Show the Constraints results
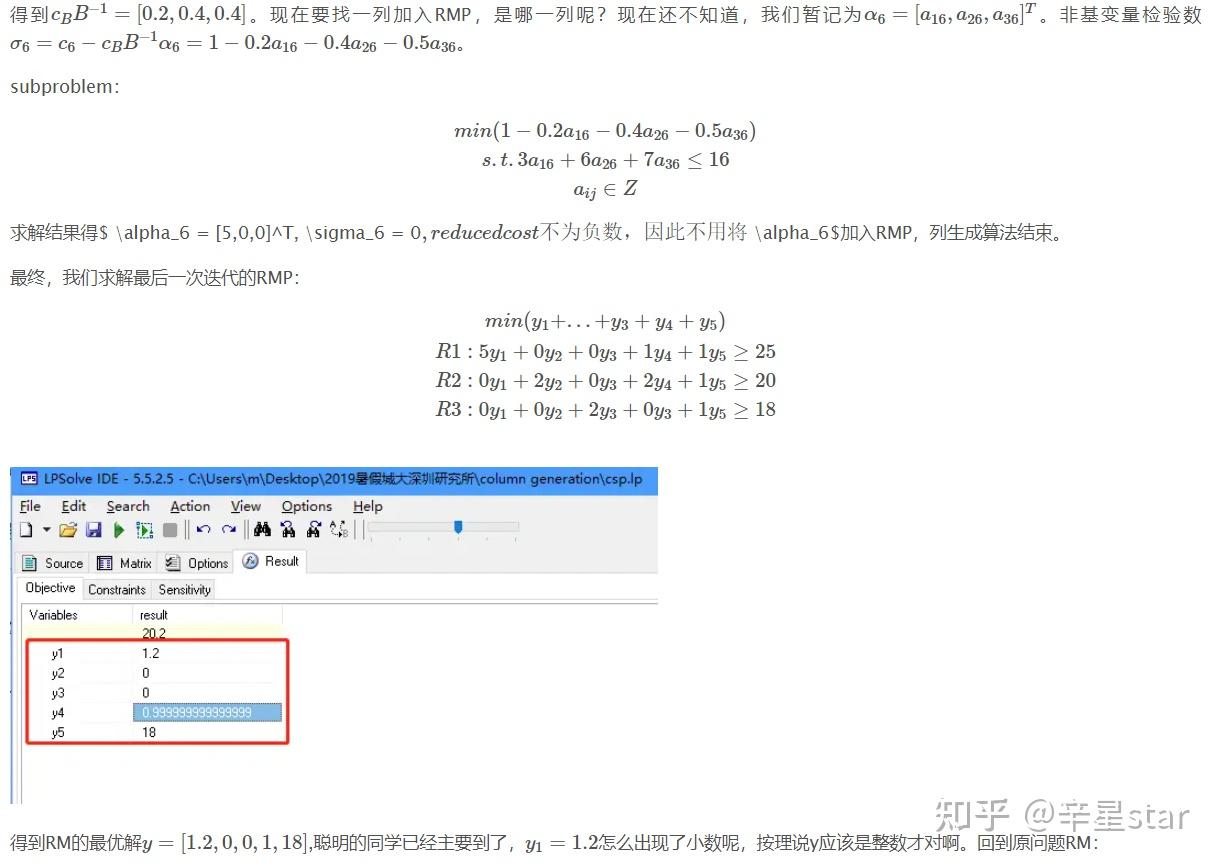The width and height of the screenshot is (1220, 863). (116, 590)
